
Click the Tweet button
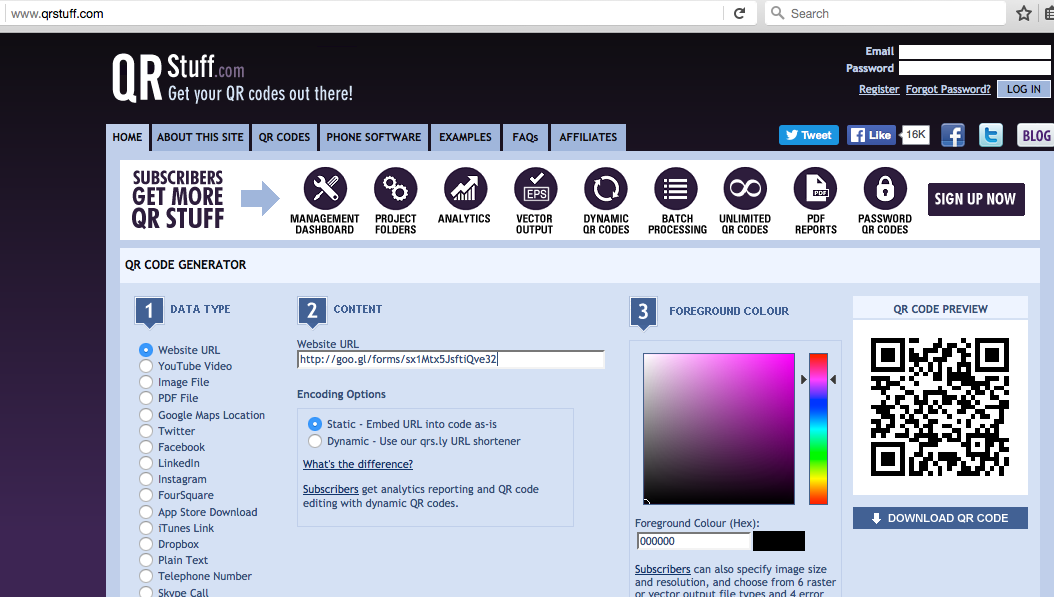(809, 135)
